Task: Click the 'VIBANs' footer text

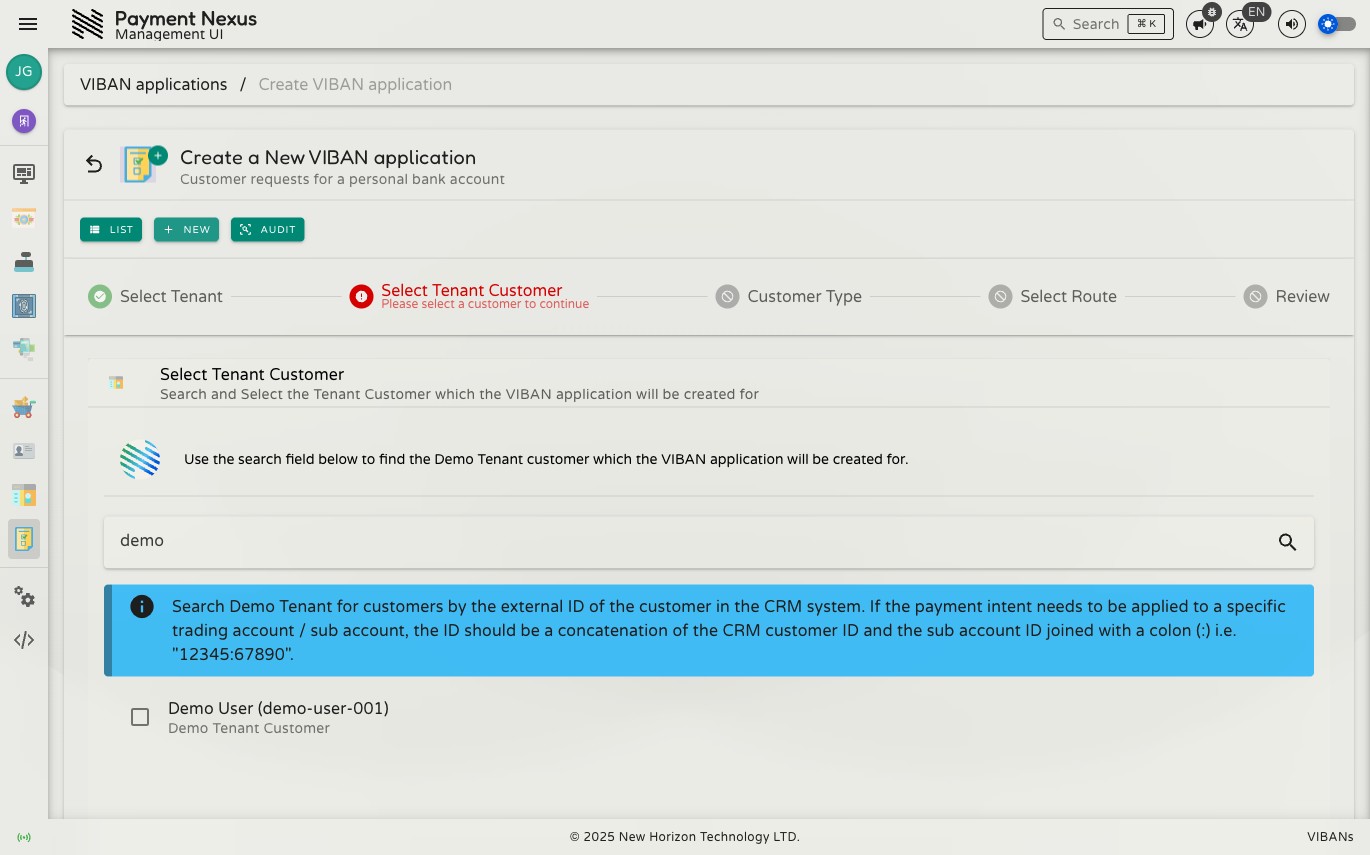Action: tap(1330, 837)
